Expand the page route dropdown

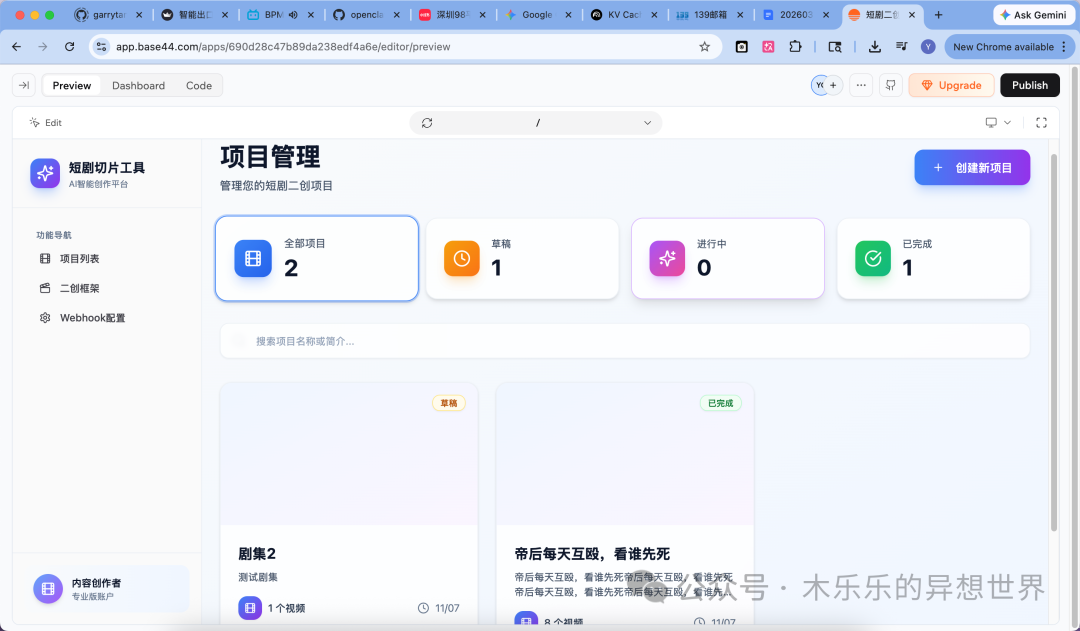[x=648, y=123]
